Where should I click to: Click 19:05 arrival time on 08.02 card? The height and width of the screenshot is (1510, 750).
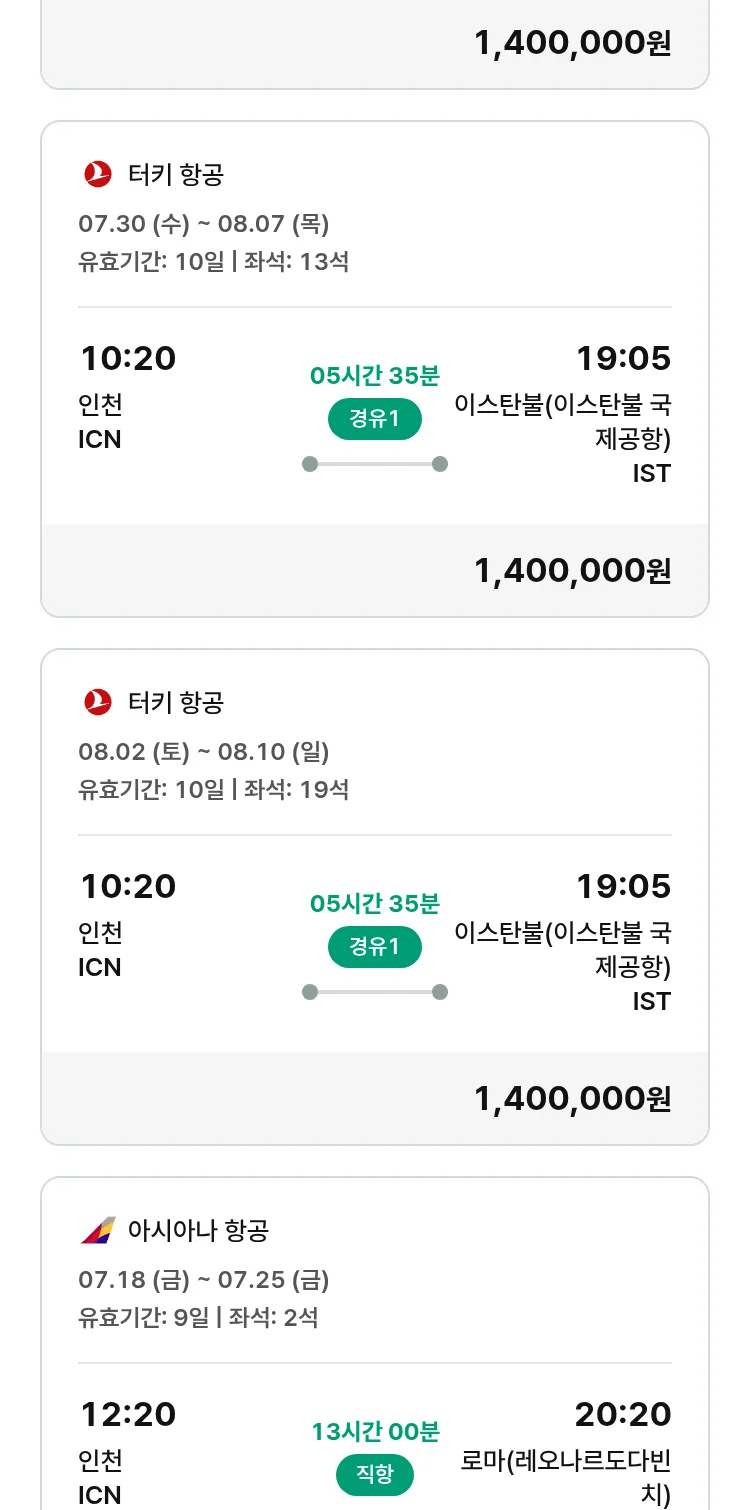tap(623, 886)
